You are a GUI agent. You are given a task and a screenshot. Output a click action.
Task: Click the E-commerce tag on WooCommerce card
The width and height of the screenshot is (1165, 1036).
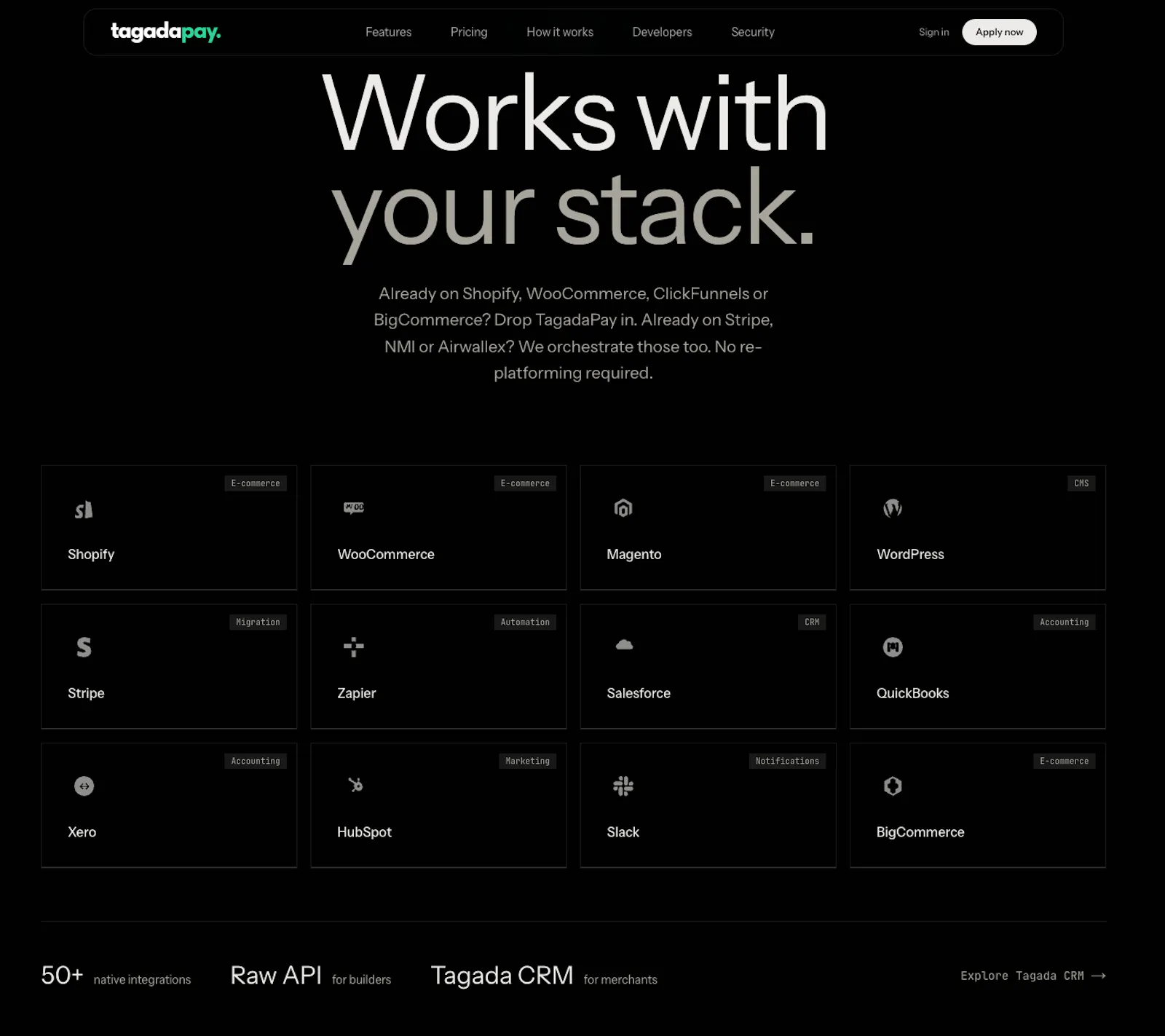point(525,483)
